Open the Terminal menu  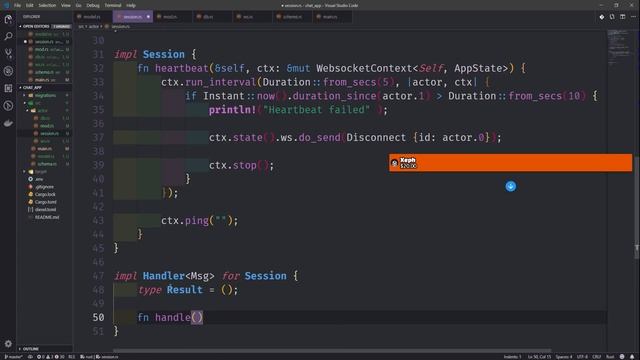113,5
